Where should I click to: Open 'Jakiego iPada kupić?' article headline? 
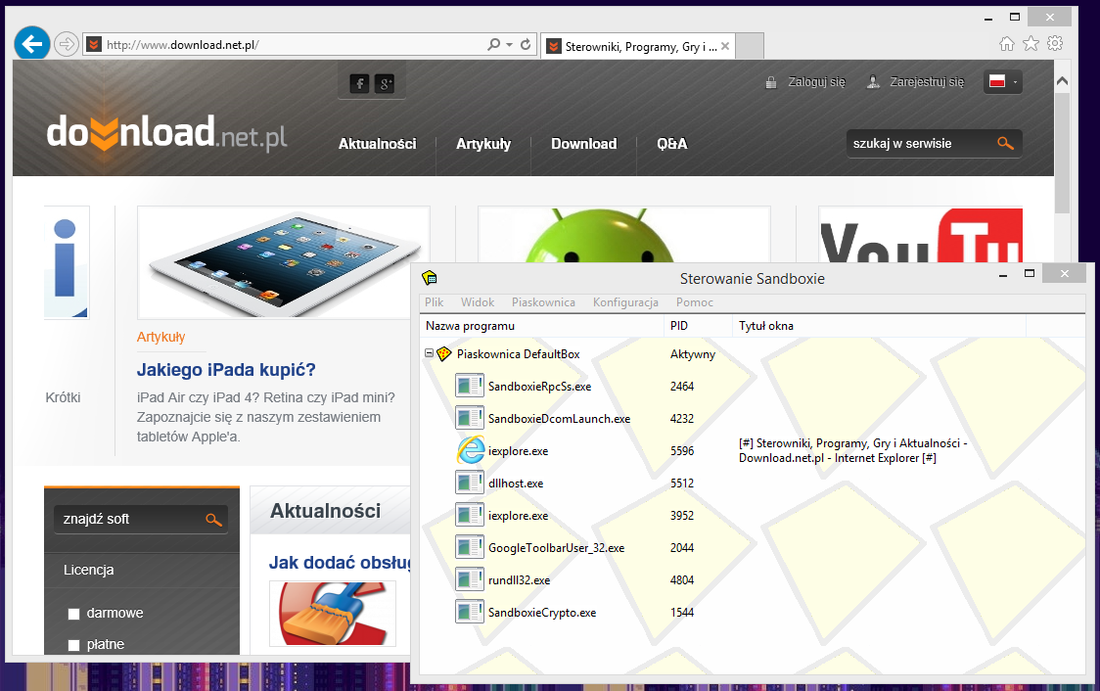(x=226, y=370)
